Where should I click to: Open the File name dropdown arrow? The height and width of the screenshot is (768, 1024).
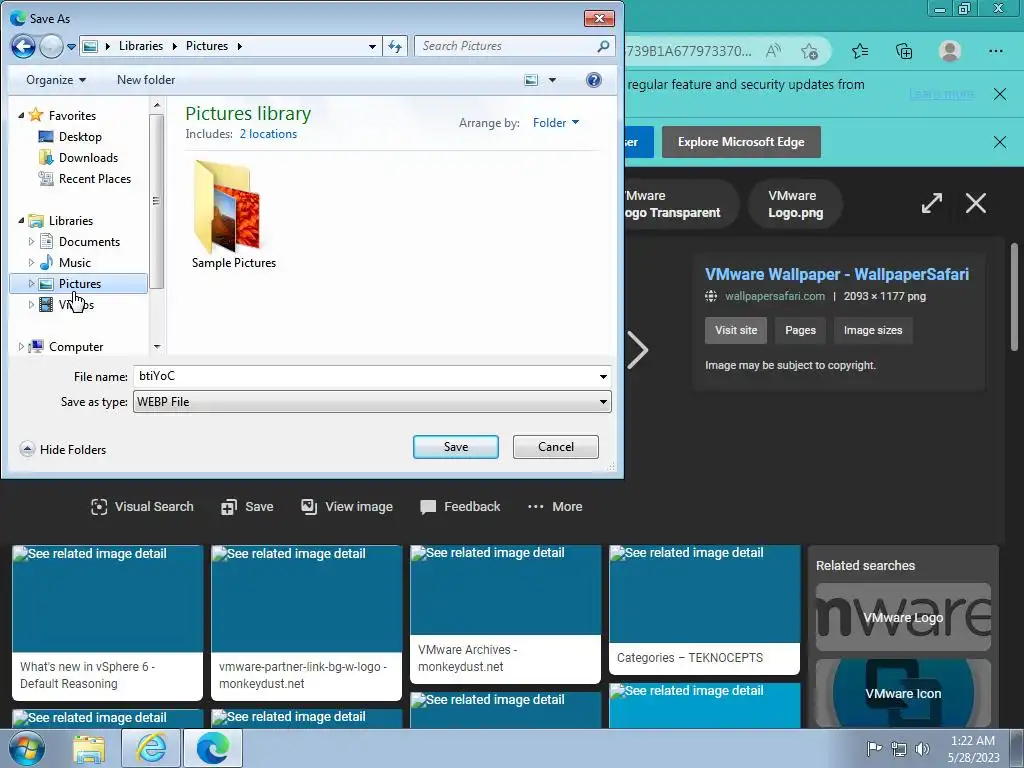[603, 376]
